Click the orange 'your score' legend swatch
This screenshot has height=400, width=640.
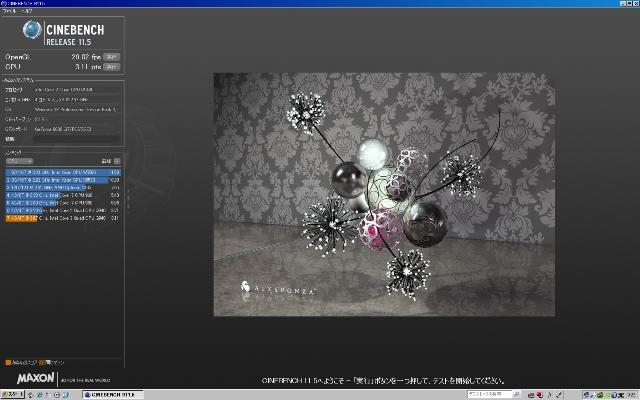[8, 362]
